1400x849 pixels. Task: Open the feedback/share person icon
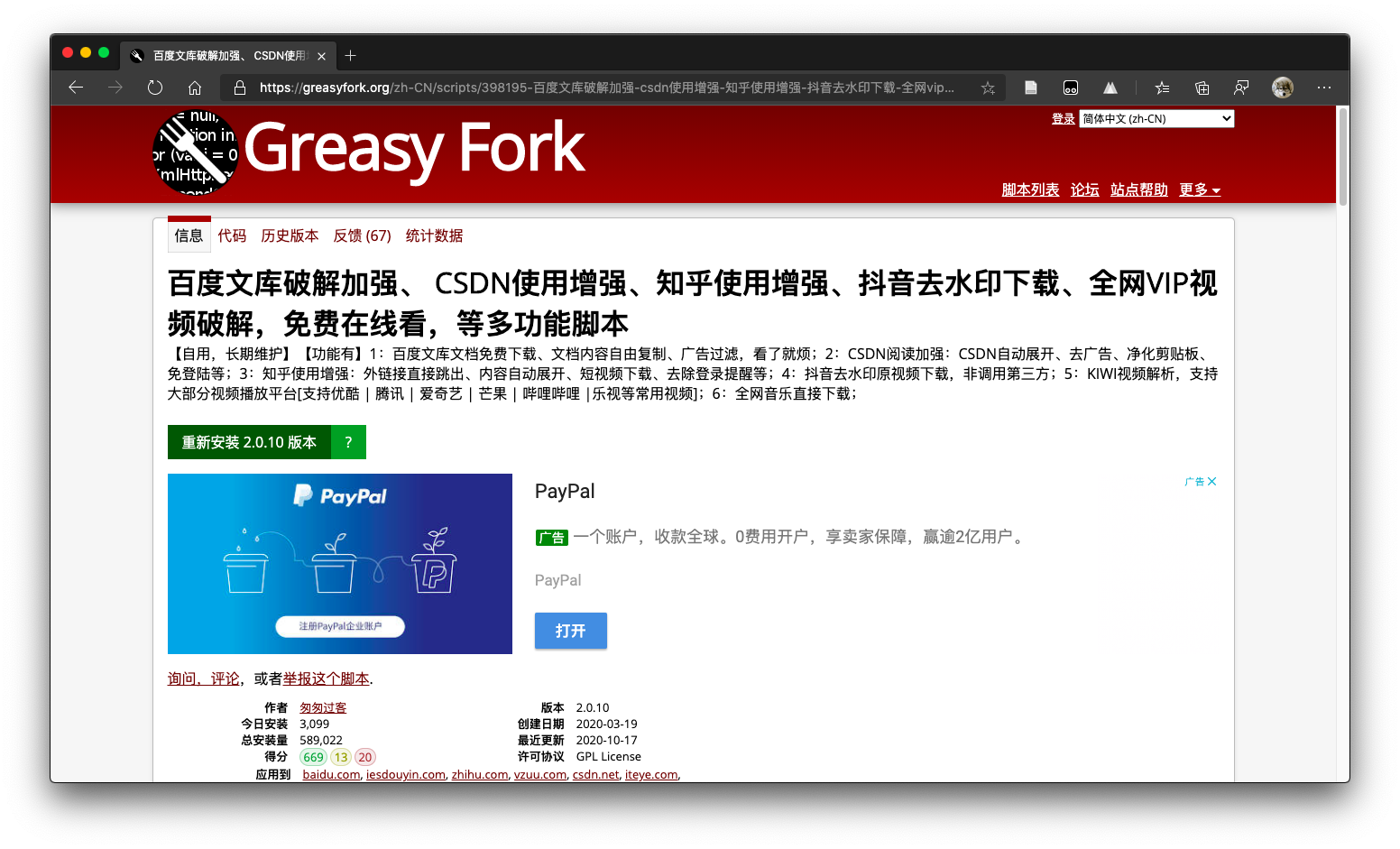[x=1241, y=88]
